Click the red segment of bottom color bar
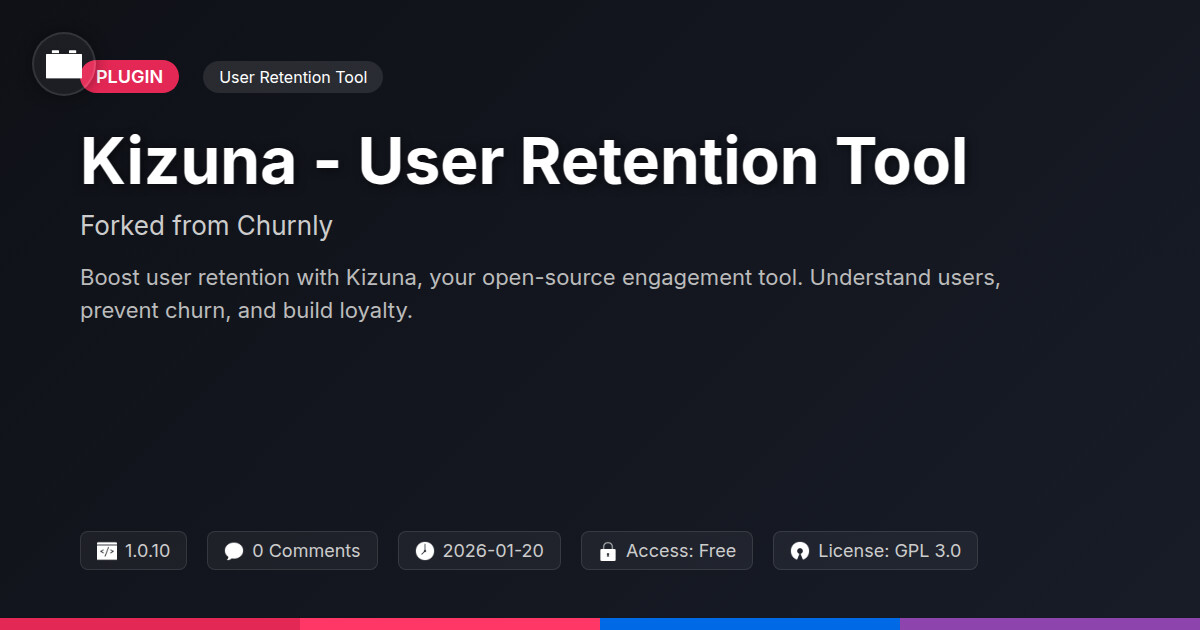This screenshot has height=630, width=1200. [x=150, y=623]
